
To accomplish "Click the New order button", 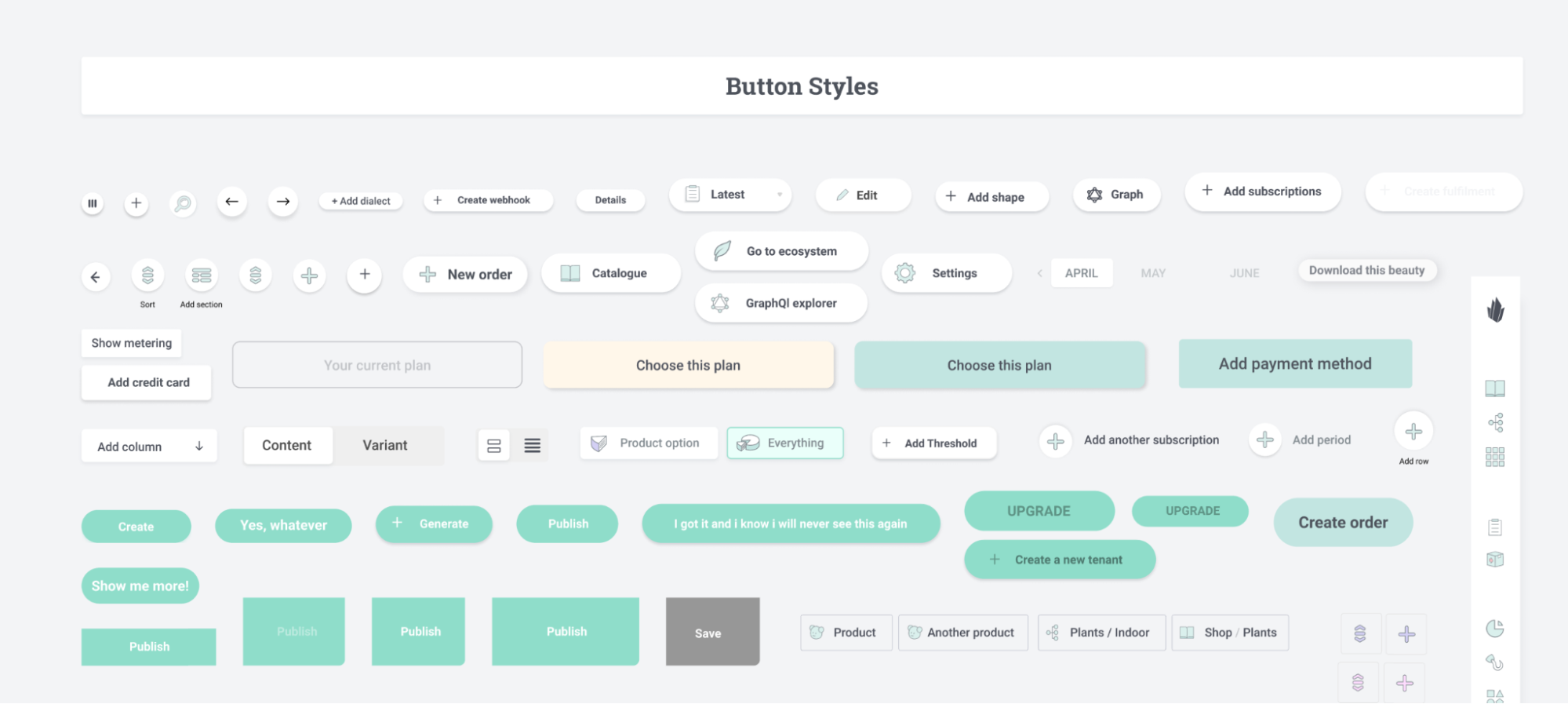I will (465, 275).
